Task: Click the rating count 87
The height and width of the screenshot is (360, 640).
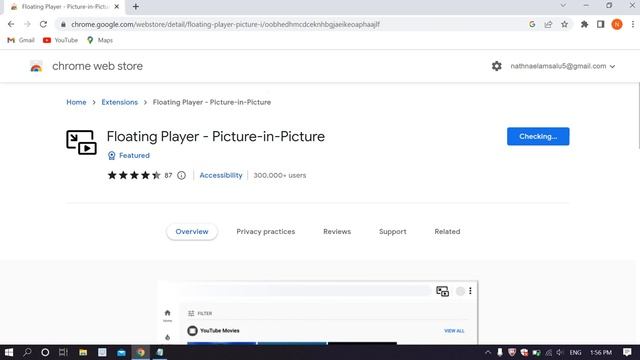Action: point(168,176)
